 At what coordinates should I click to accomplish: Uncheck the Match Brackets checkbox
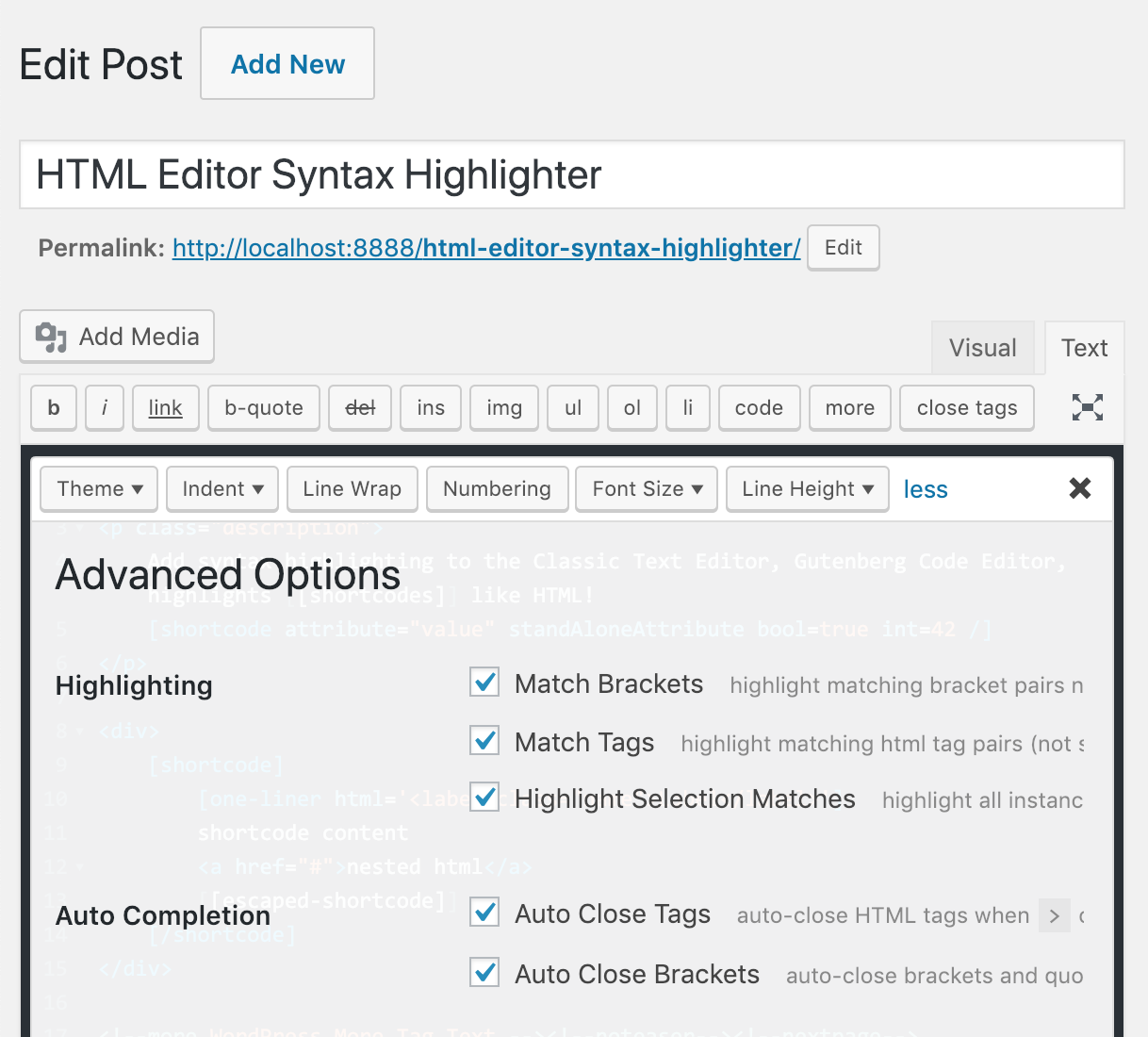coord(484,683)
